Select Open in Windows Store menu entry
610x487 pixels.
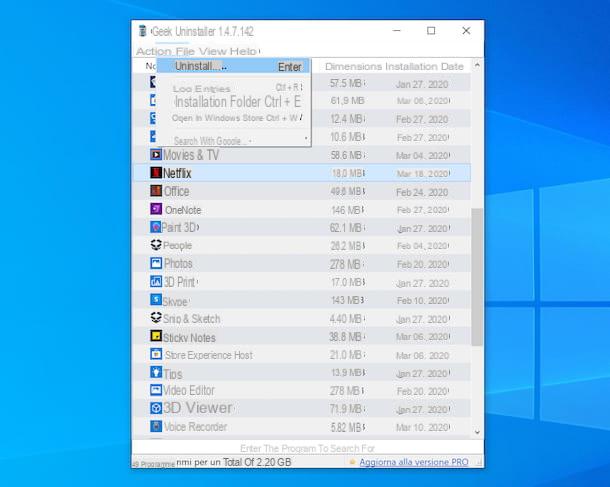point(233,118)
